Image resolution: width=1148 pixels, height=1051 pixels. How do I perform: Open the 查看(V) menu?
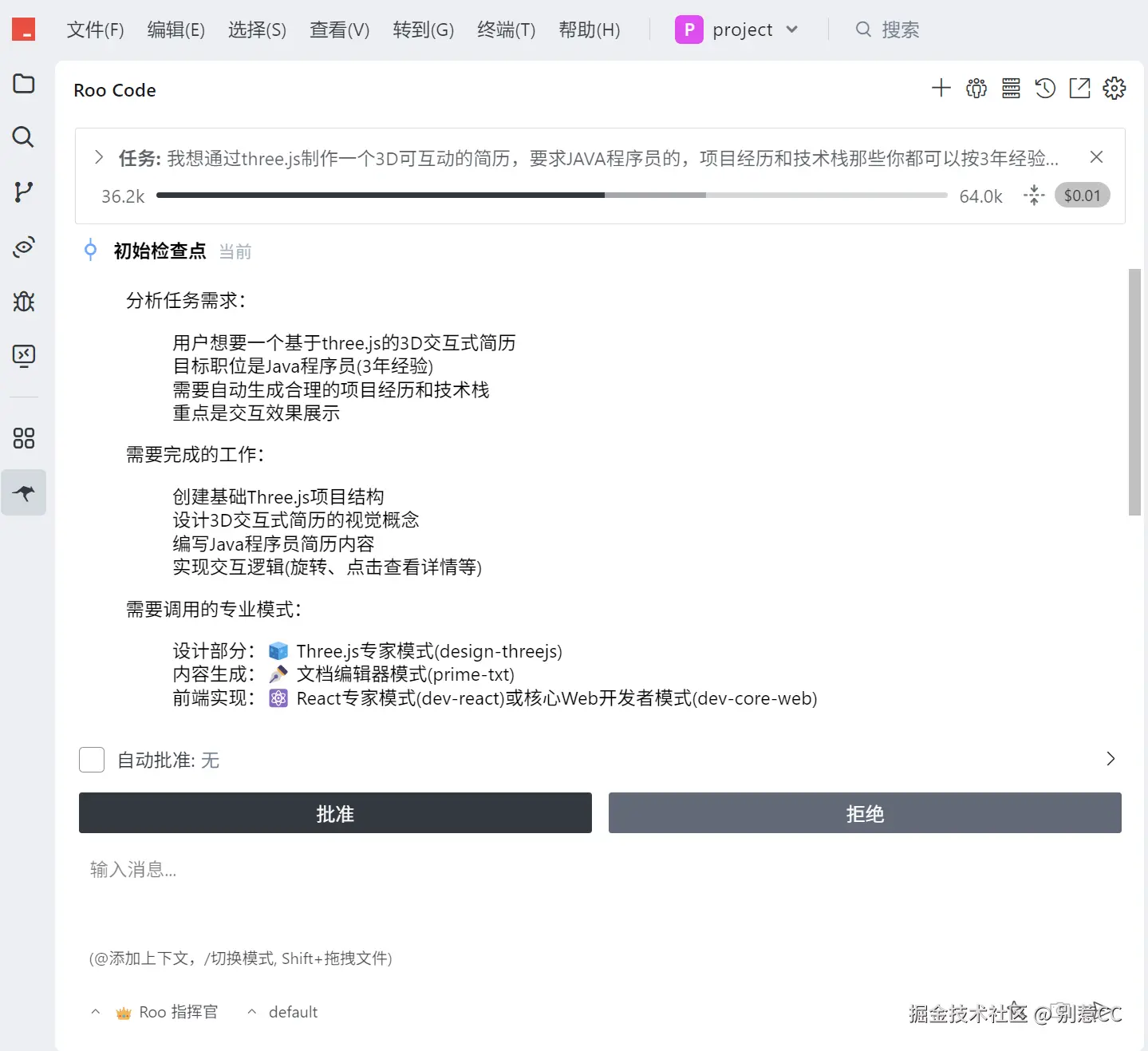[x=340, y=30]
